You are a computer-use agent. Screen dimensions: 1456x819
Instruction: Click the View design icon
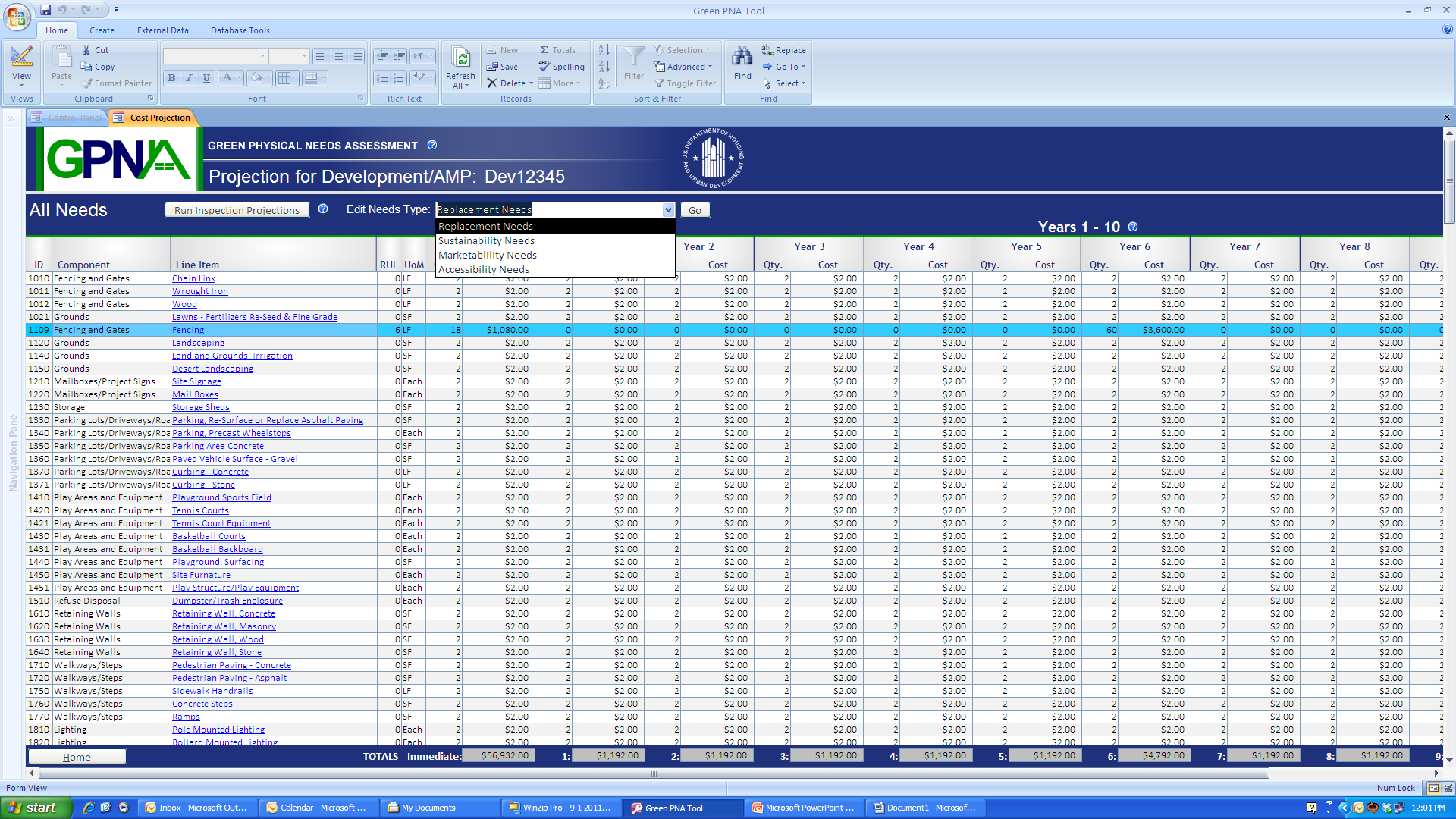tap(21, 57)
